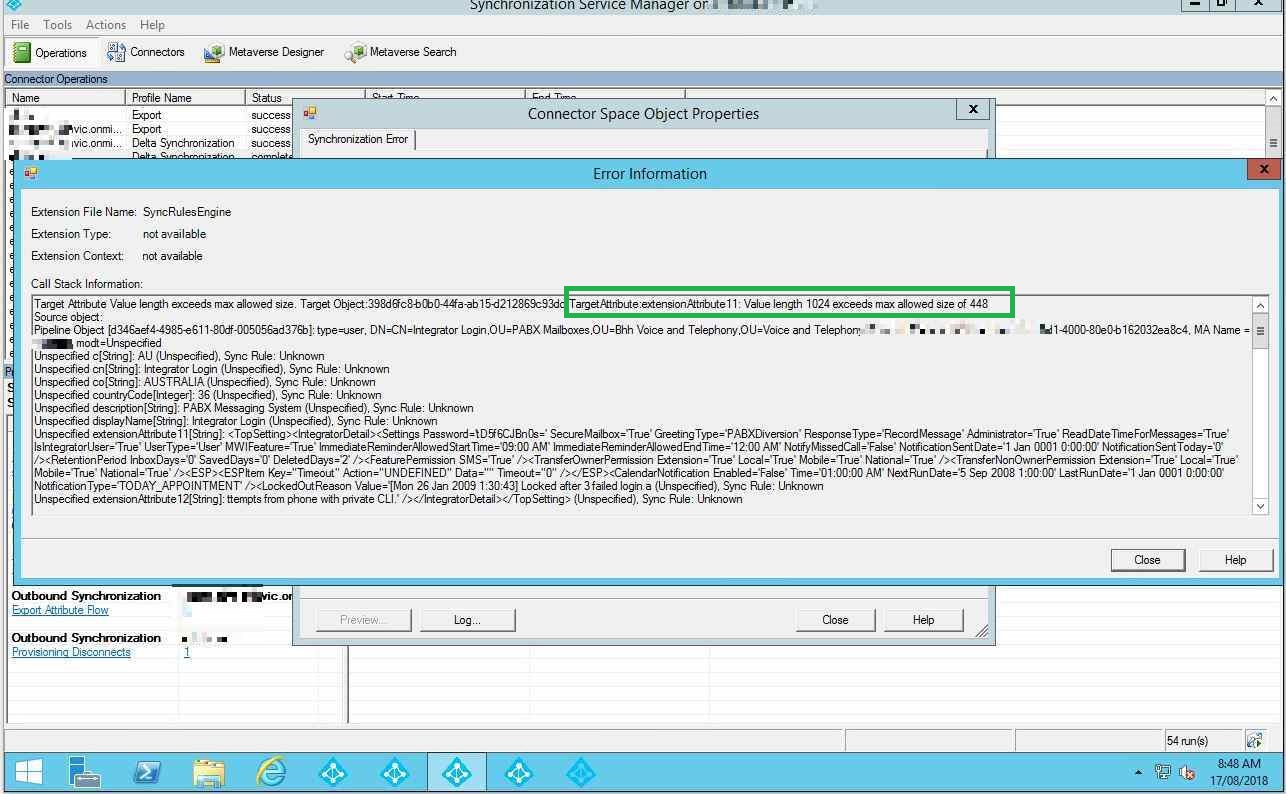Open Windows PowerShell from the taskbar
Screen dimensions: 1286x794
click(x=147, y=772)
